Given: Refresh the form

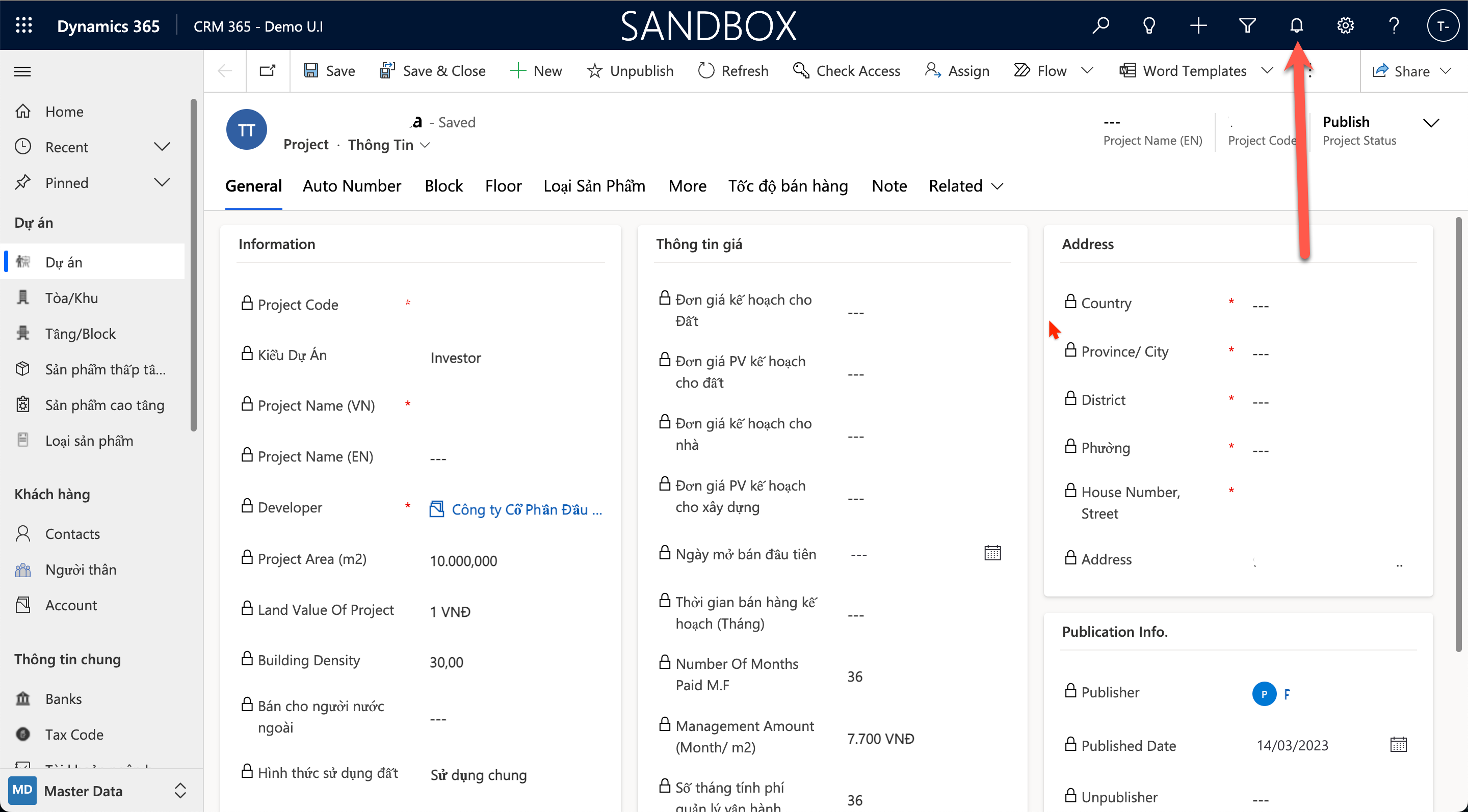Looking at the screenshot, I should (x=733, y=71).
